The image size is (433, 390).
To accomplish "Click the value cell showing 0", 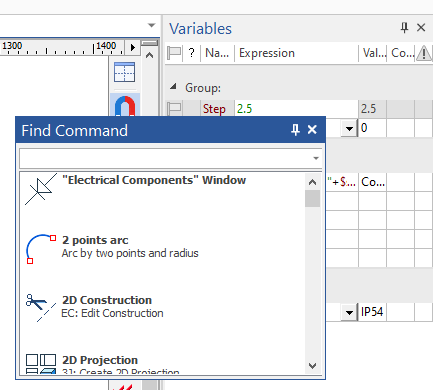I will (x=372, y=128).
